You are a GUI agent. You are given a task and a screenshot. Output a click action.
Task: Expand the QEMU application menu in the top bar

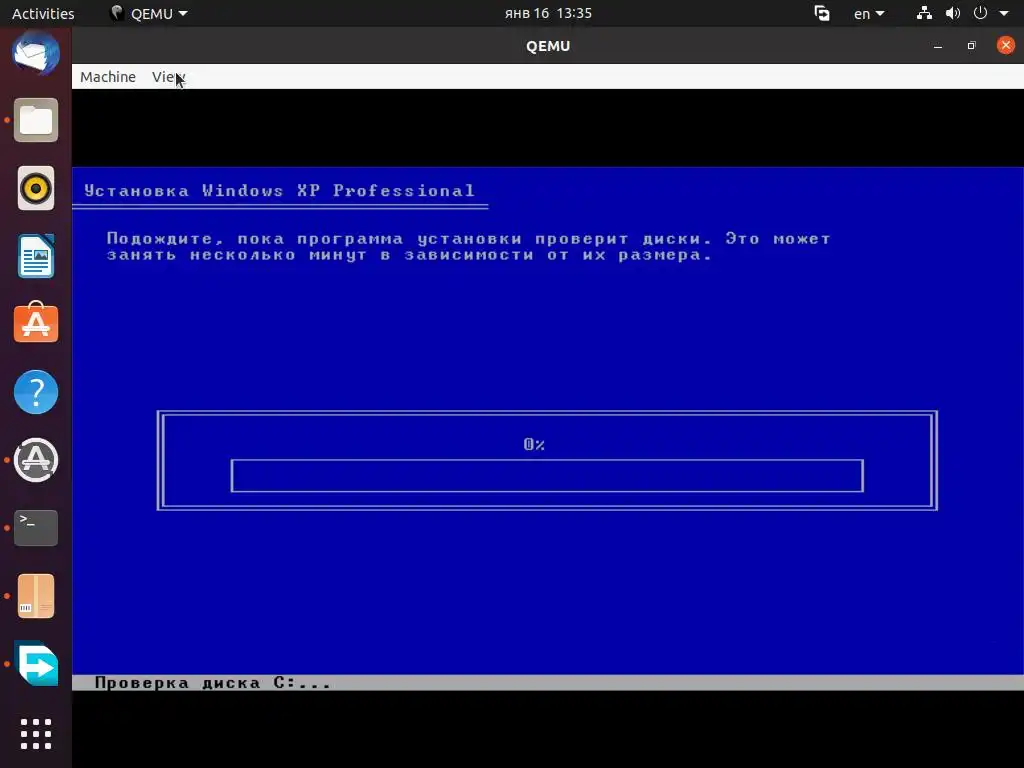click(149, 13)
